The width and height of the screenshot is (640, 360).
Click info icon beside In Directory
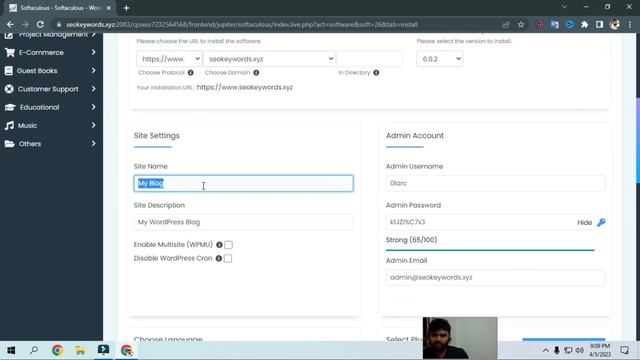point(376,73)
